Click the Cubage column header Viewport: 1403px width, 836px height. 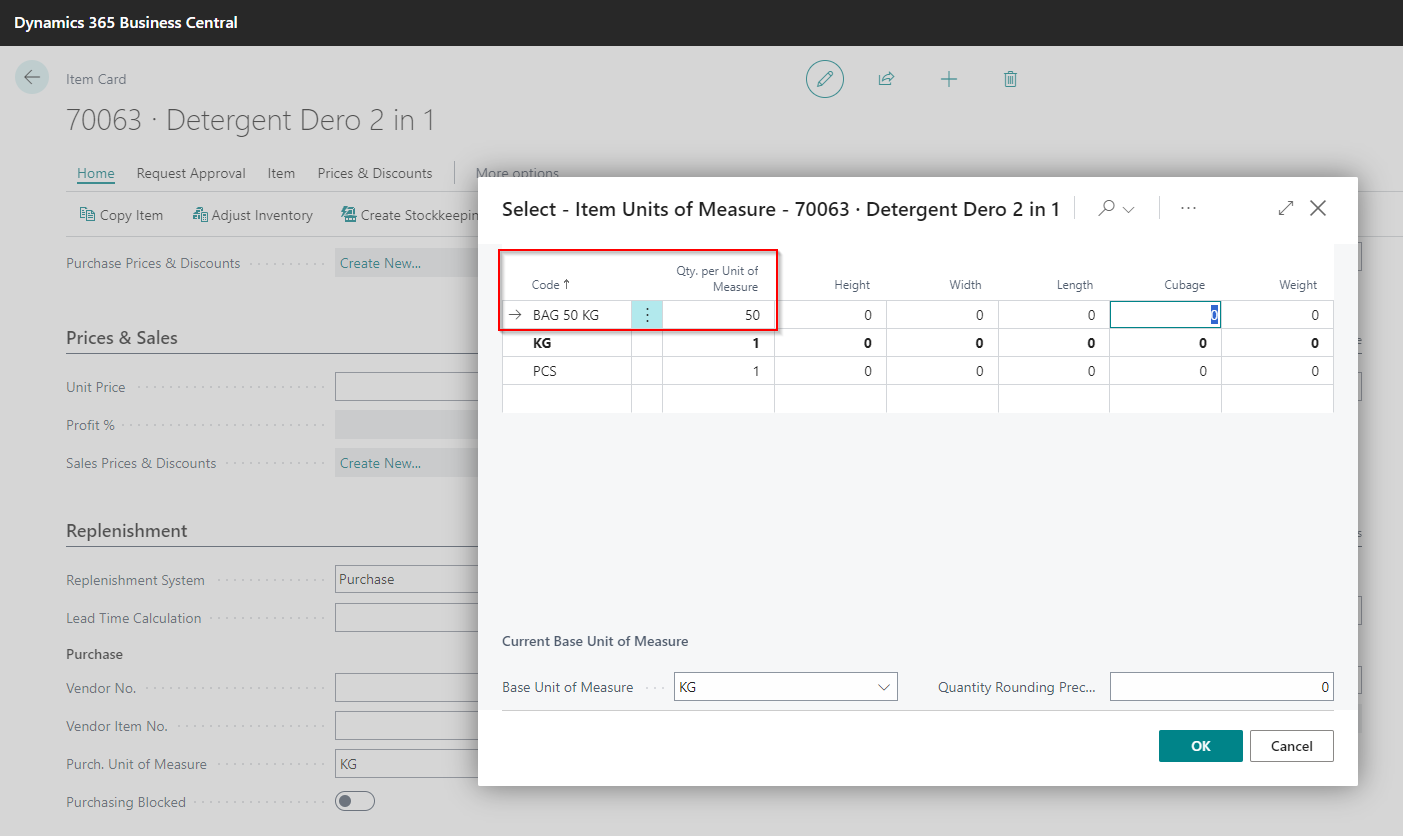tap(1184, 285)
